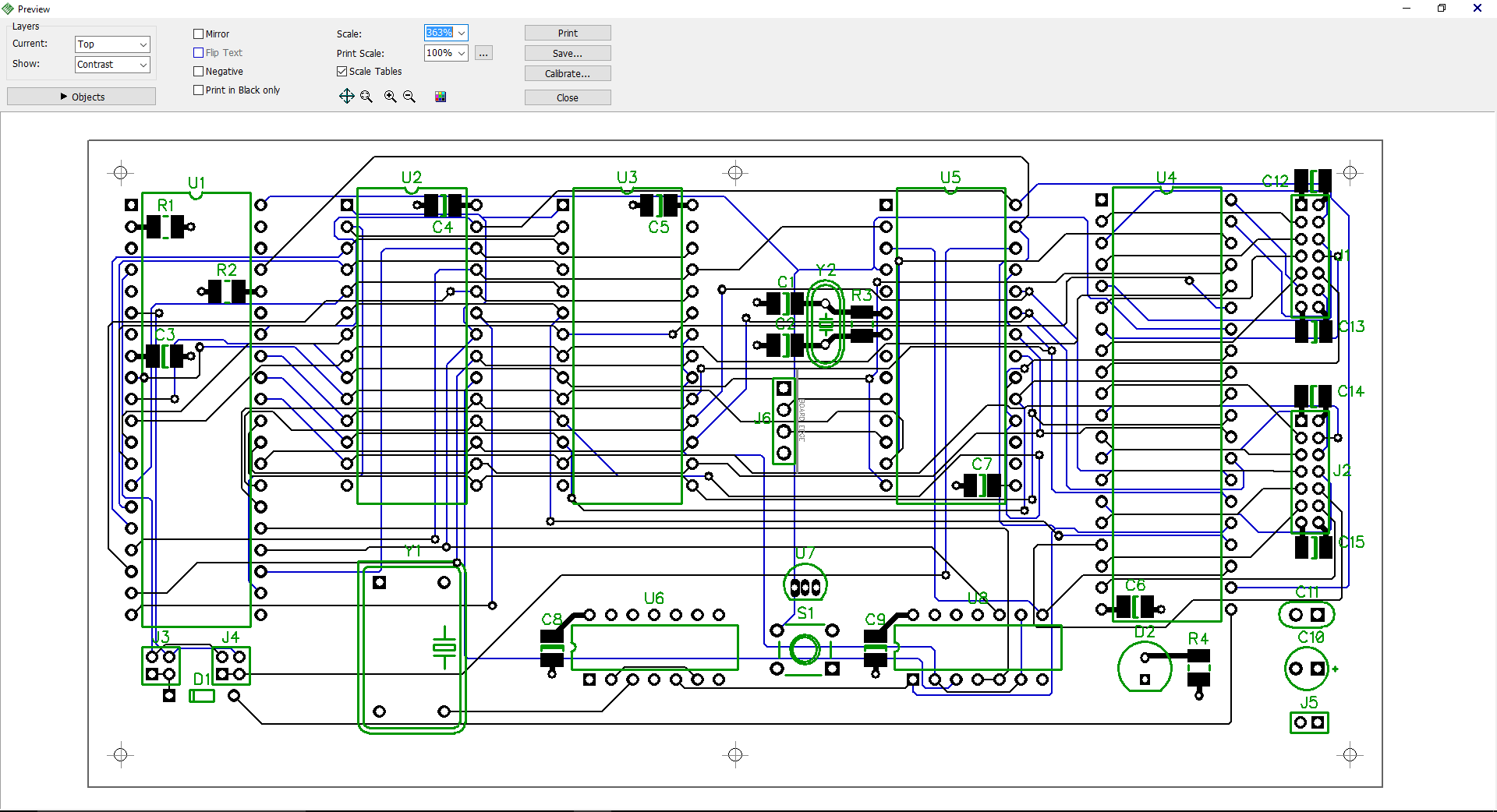Enable the Mirror checkbox

[x=199, y=34]
